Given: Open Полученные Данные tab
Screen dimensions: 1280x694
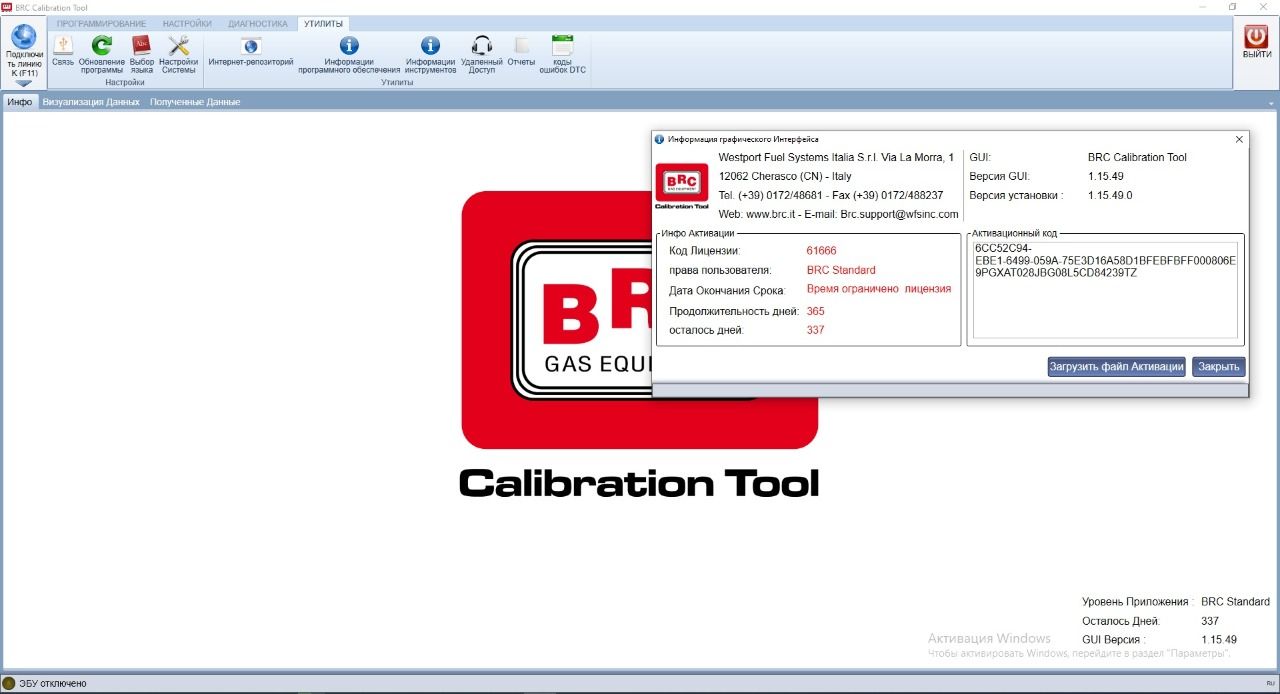Looking at the screenshot, I should (195, 102).
